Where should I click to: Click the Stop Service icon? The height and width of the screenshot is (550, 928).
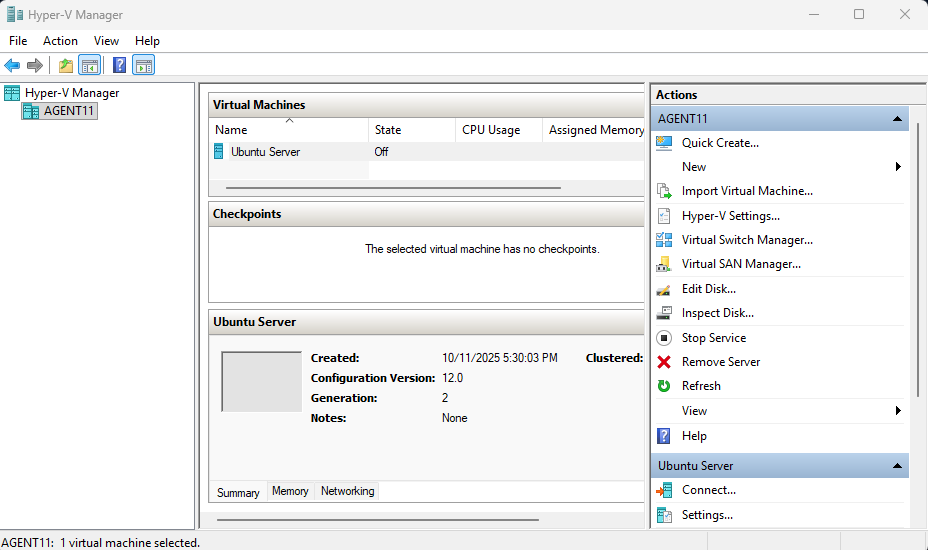tap(664, 338)
